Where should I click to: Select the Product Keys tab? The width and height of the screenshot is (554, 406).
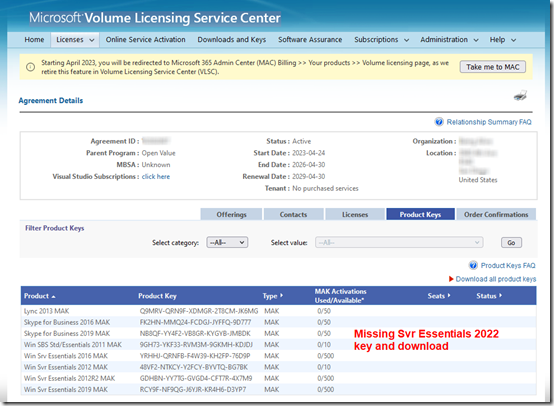click(420, 214)
